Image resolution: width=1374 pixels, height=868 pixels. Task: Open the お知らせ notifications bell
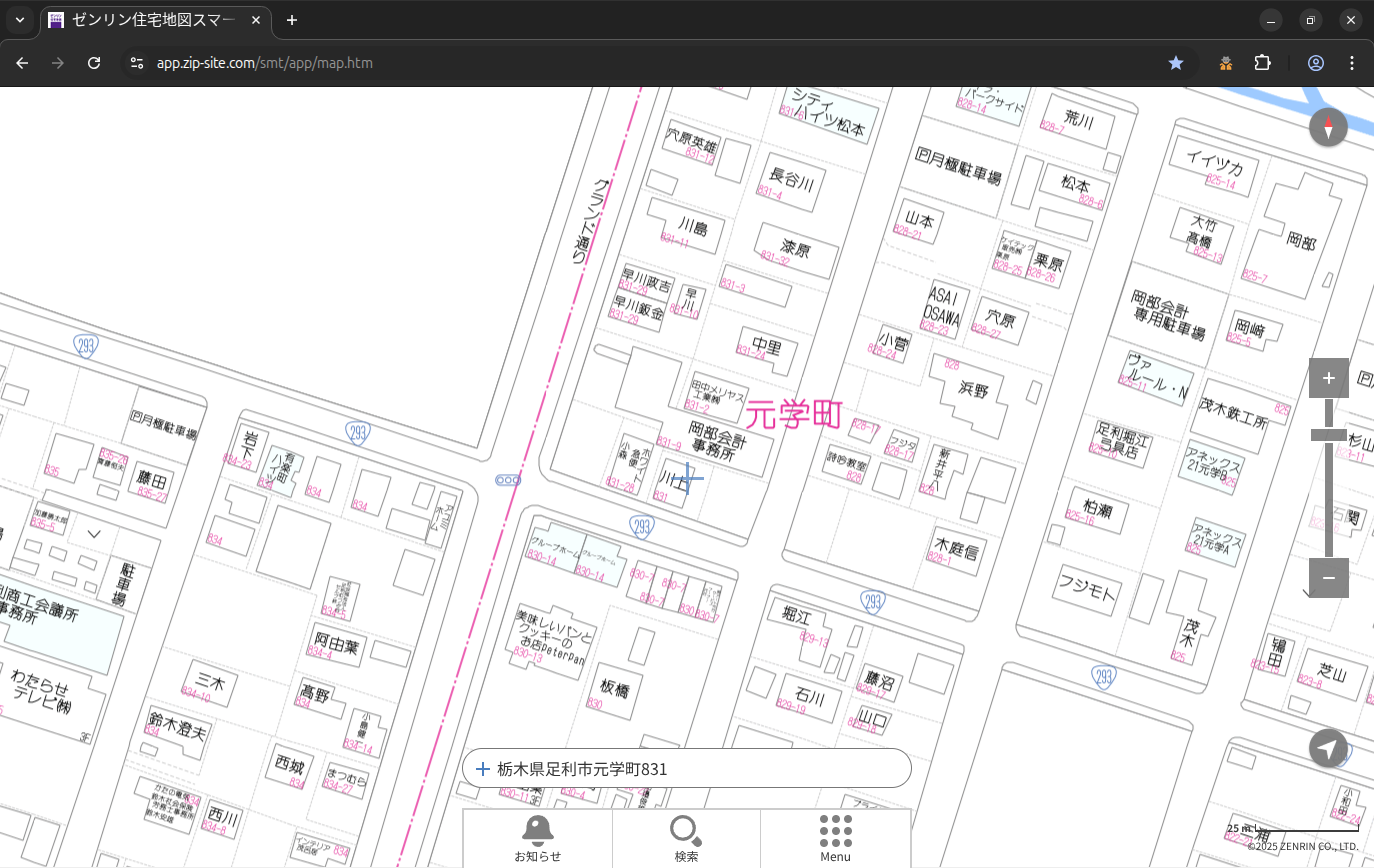(537, 838)
